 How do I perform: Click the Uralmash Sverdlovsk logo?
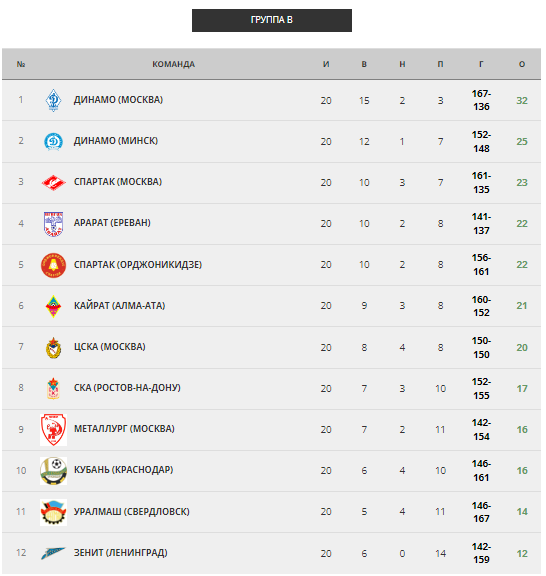[x=53, y=512]
